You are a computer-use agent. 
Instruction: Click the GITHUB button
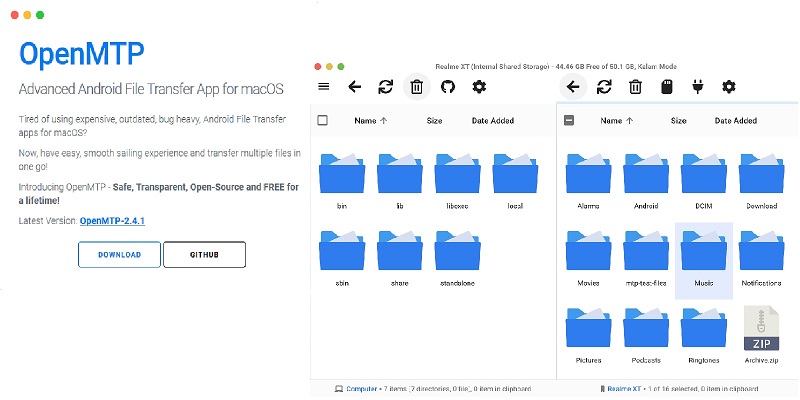click(x=204, y=255)
